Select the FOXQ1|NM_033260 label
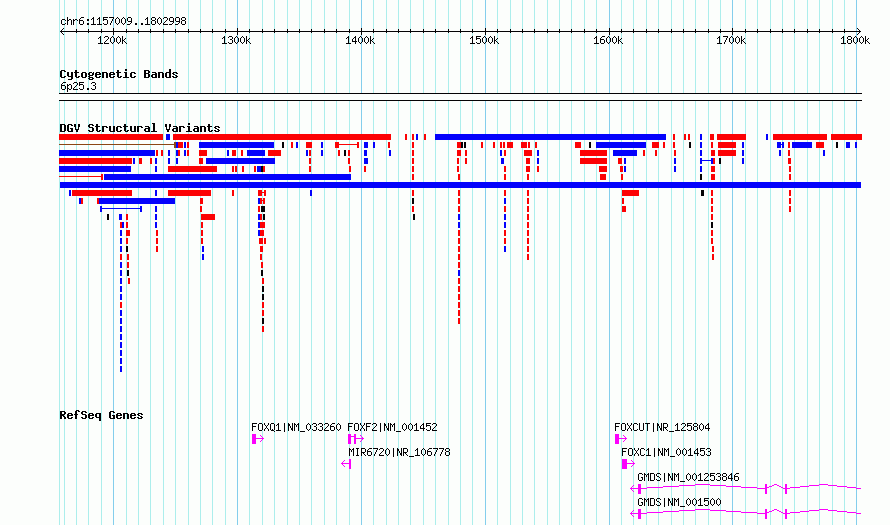 296,427
